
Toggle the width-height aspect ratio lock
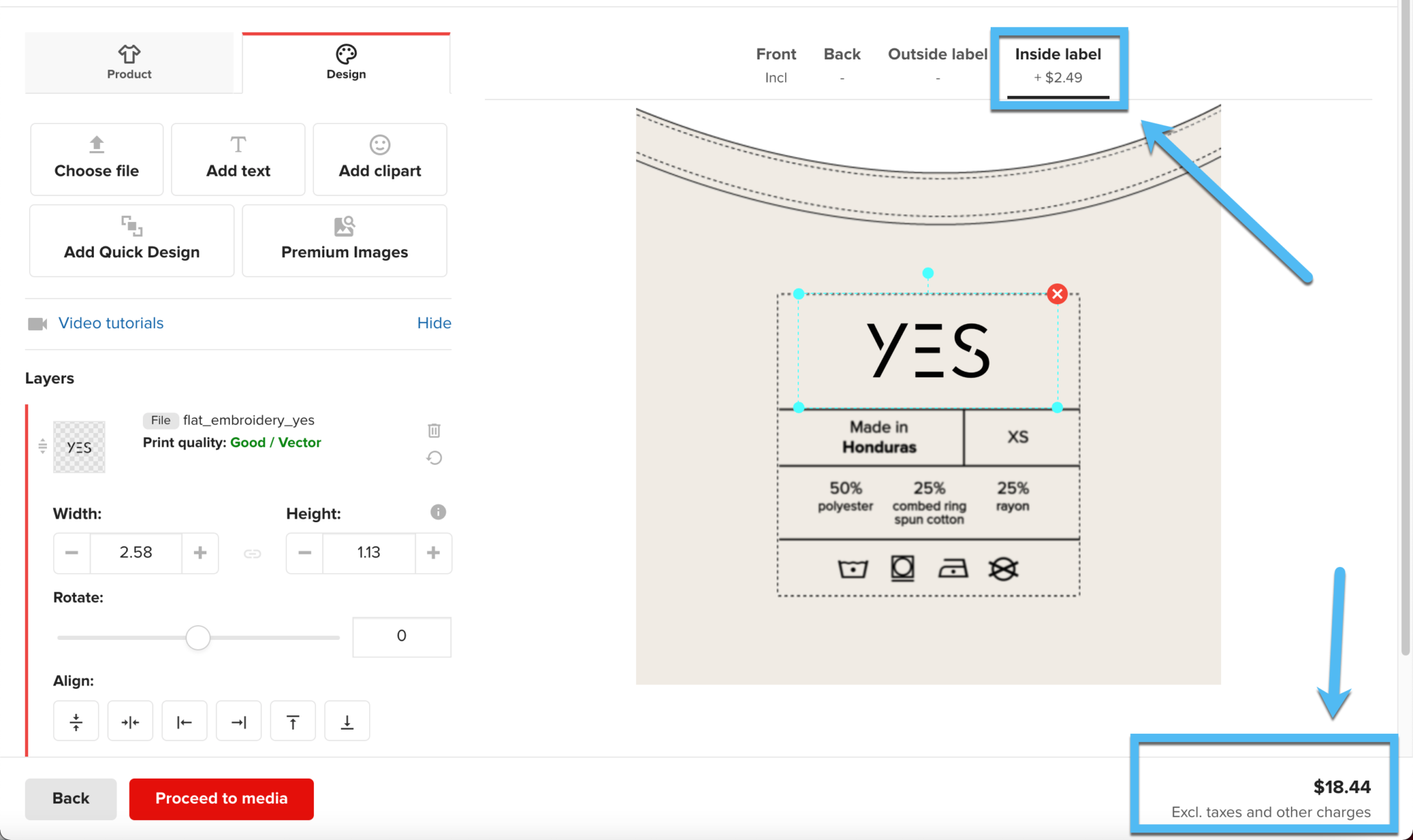pos(252,552)
